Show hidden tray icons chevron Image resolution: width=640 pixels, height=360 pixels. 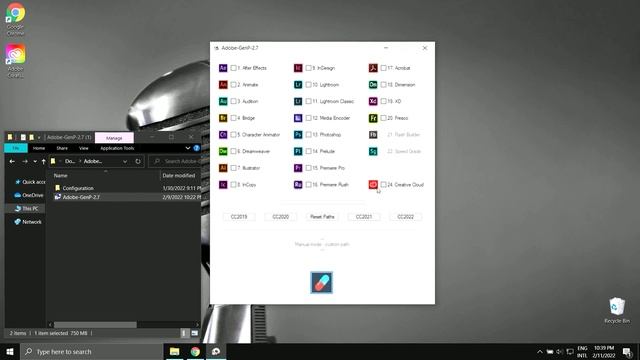(x=540, y=351)
